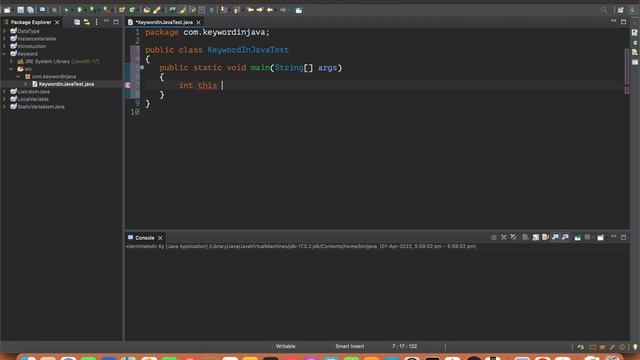Toggle Link with Editor in Package Explorer
This screenshot has width=640, height=360.
point(87,22)
